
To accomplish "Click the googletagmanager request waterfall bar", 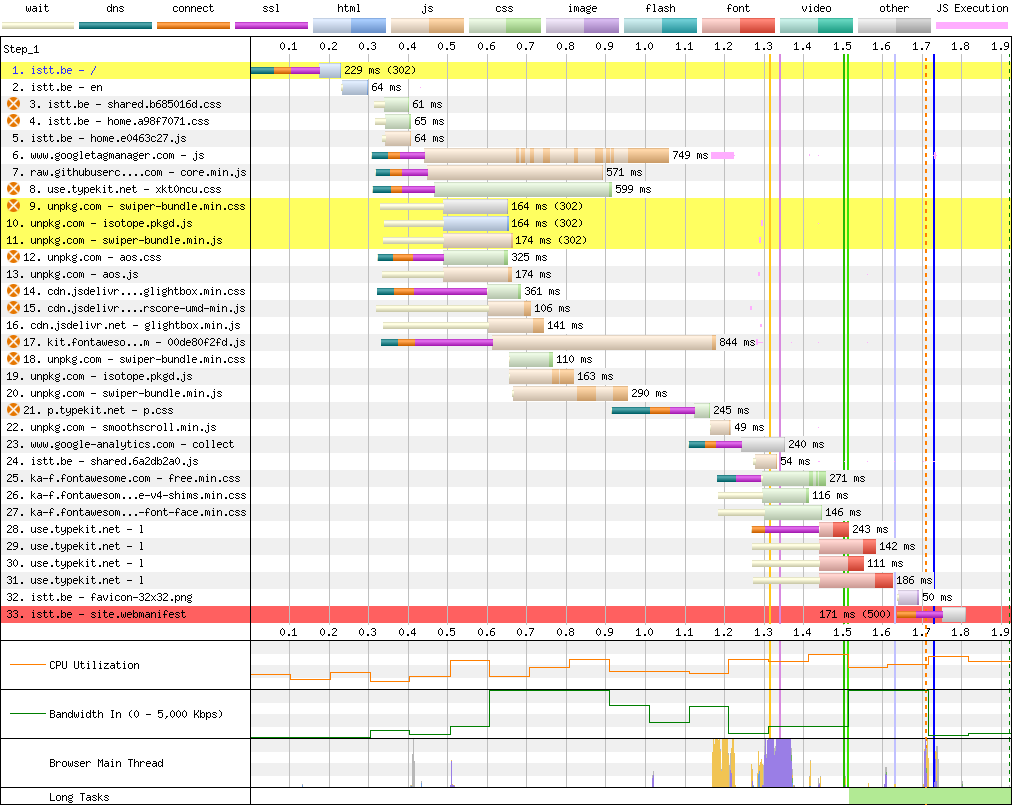I will click(x=520, y=155).
